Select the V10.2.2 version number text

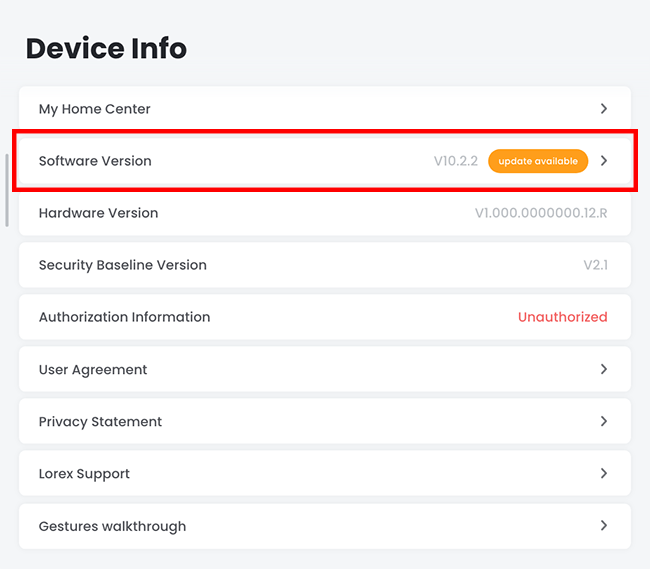coord(455,161)
